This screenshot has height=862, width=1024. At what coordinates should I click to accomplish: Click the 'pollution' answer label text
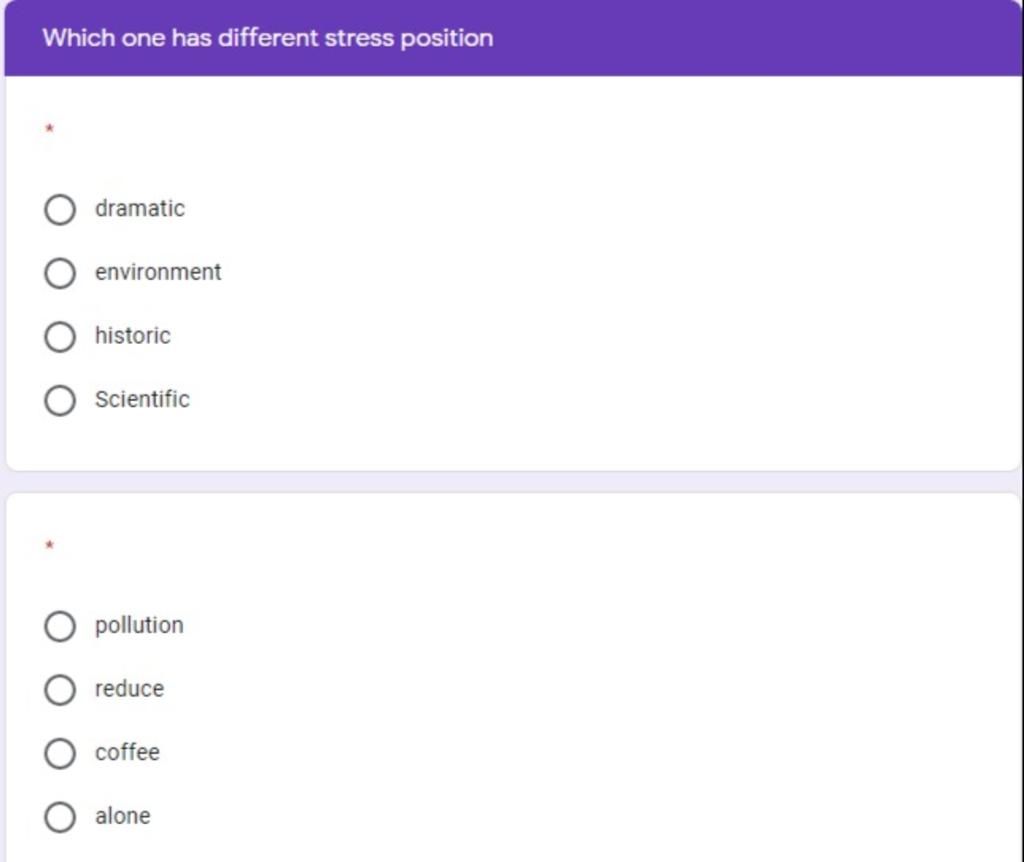pos(139,626)
